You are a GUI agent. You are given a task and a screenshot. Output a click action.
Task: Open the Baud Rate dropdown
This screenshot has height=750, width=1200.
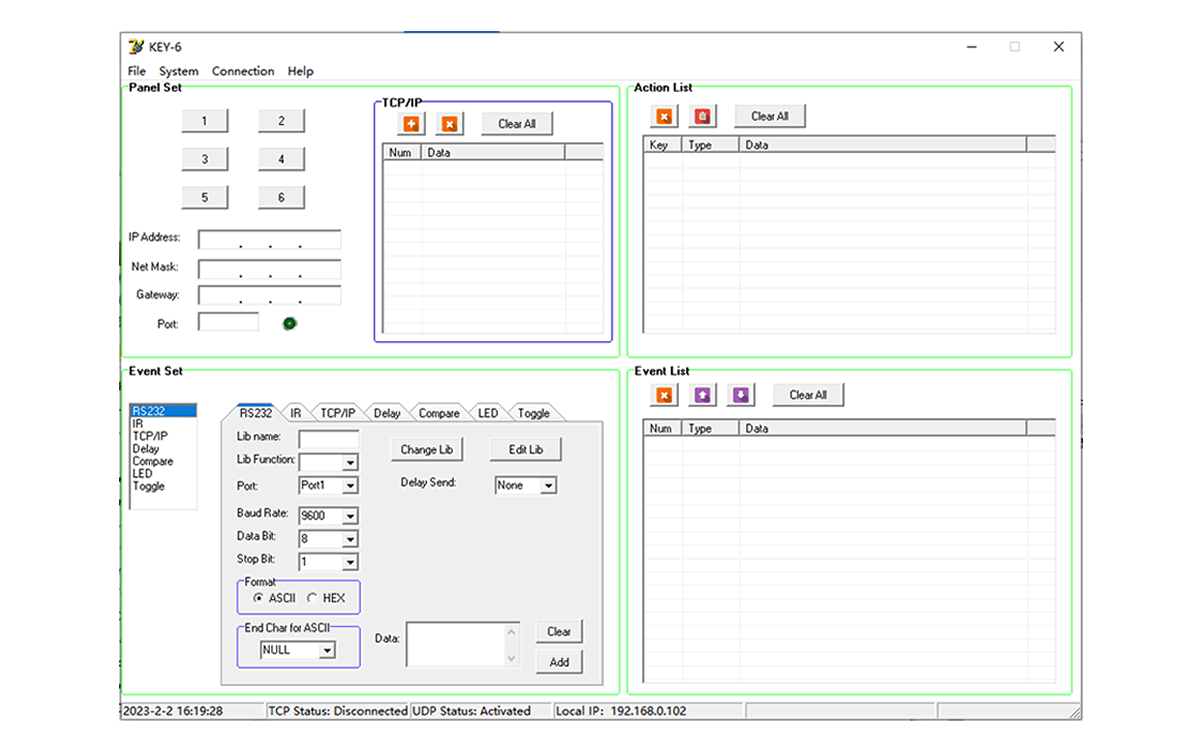(349, 516)
